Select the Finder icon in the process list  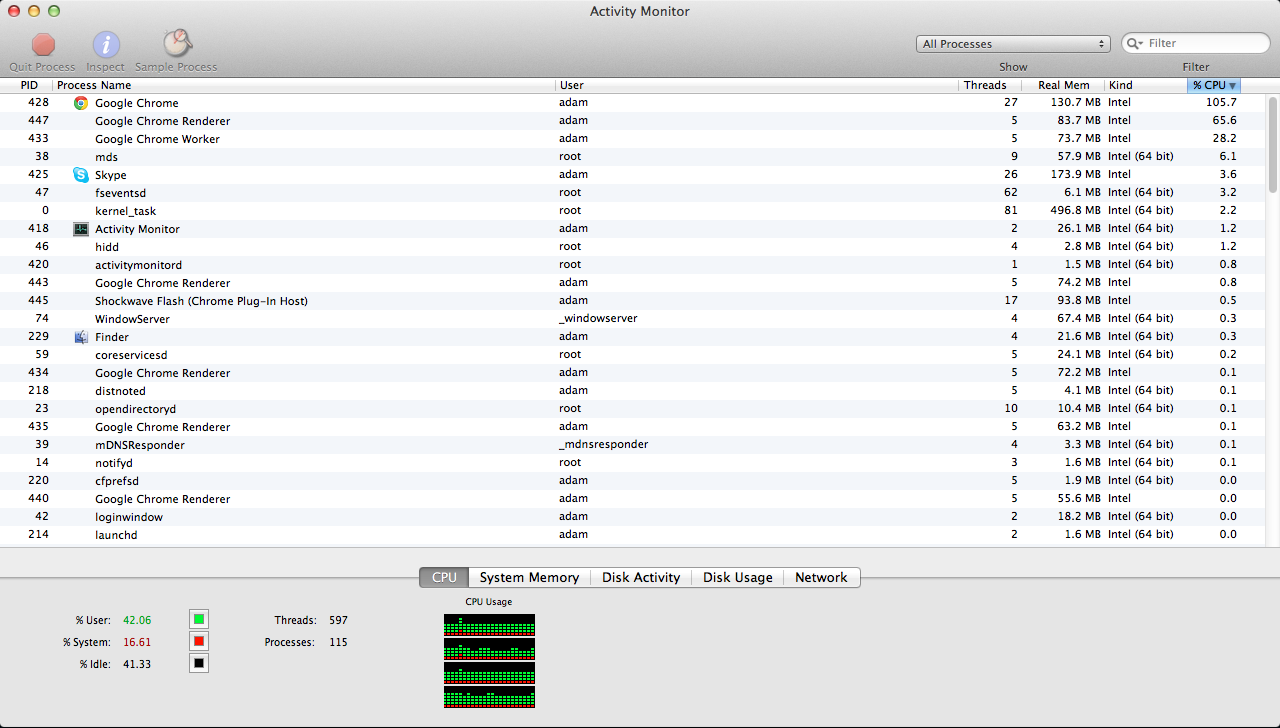coord(81,337)
